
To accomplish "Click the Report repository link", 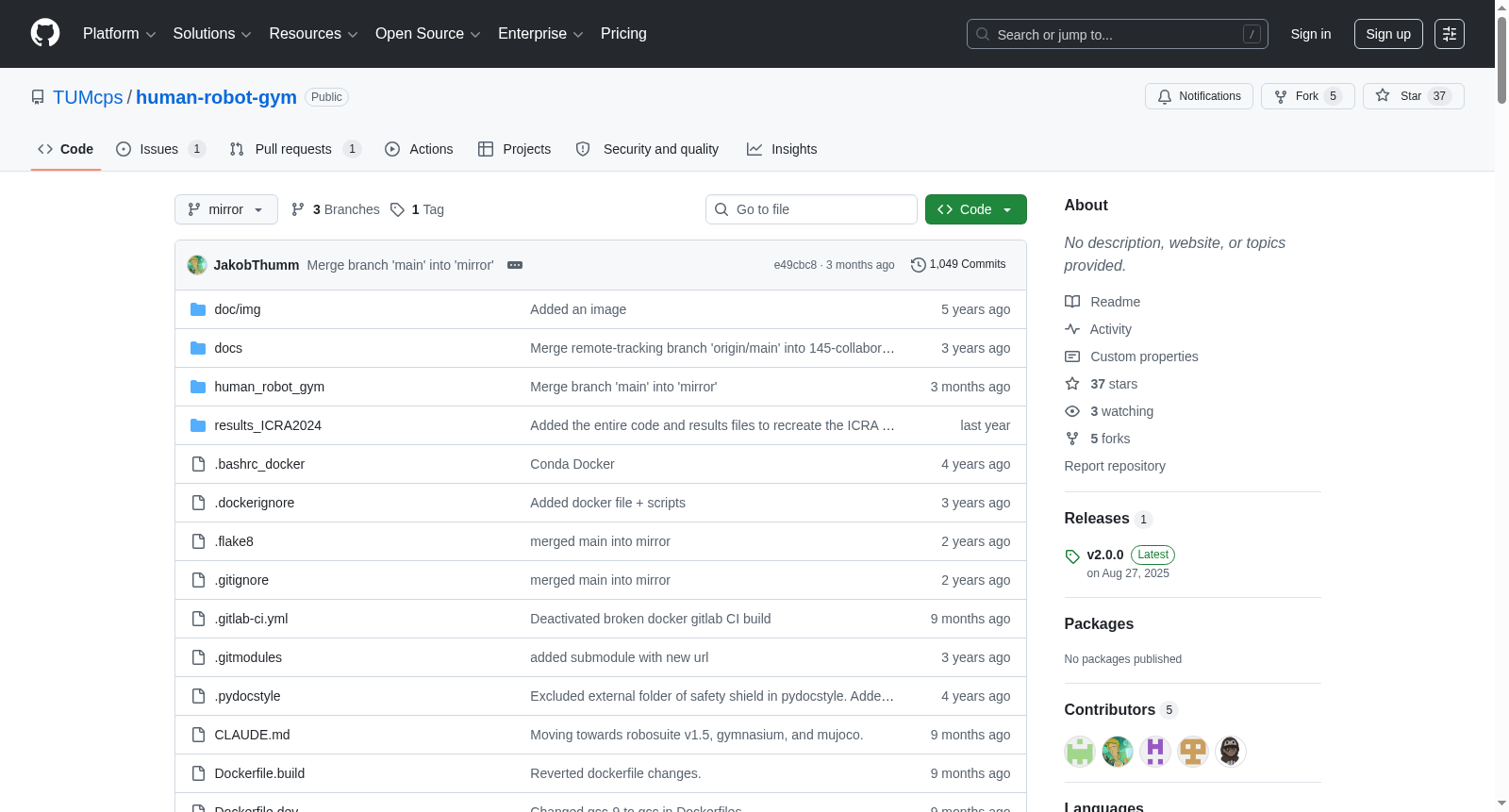I will tap(1115, 466).
